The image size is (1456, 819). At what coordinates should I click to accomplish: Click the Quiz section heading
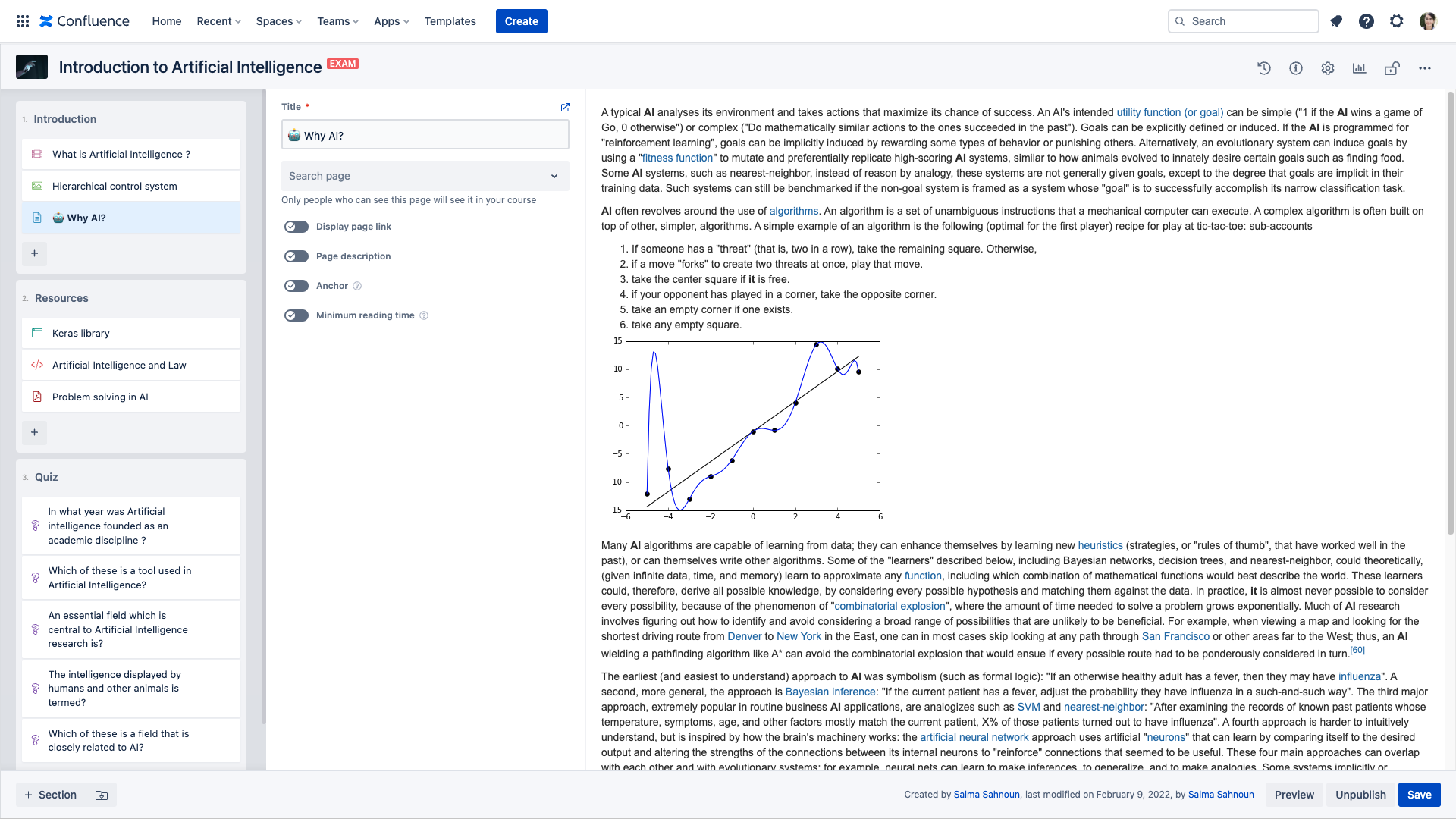[x=46, y=477]
